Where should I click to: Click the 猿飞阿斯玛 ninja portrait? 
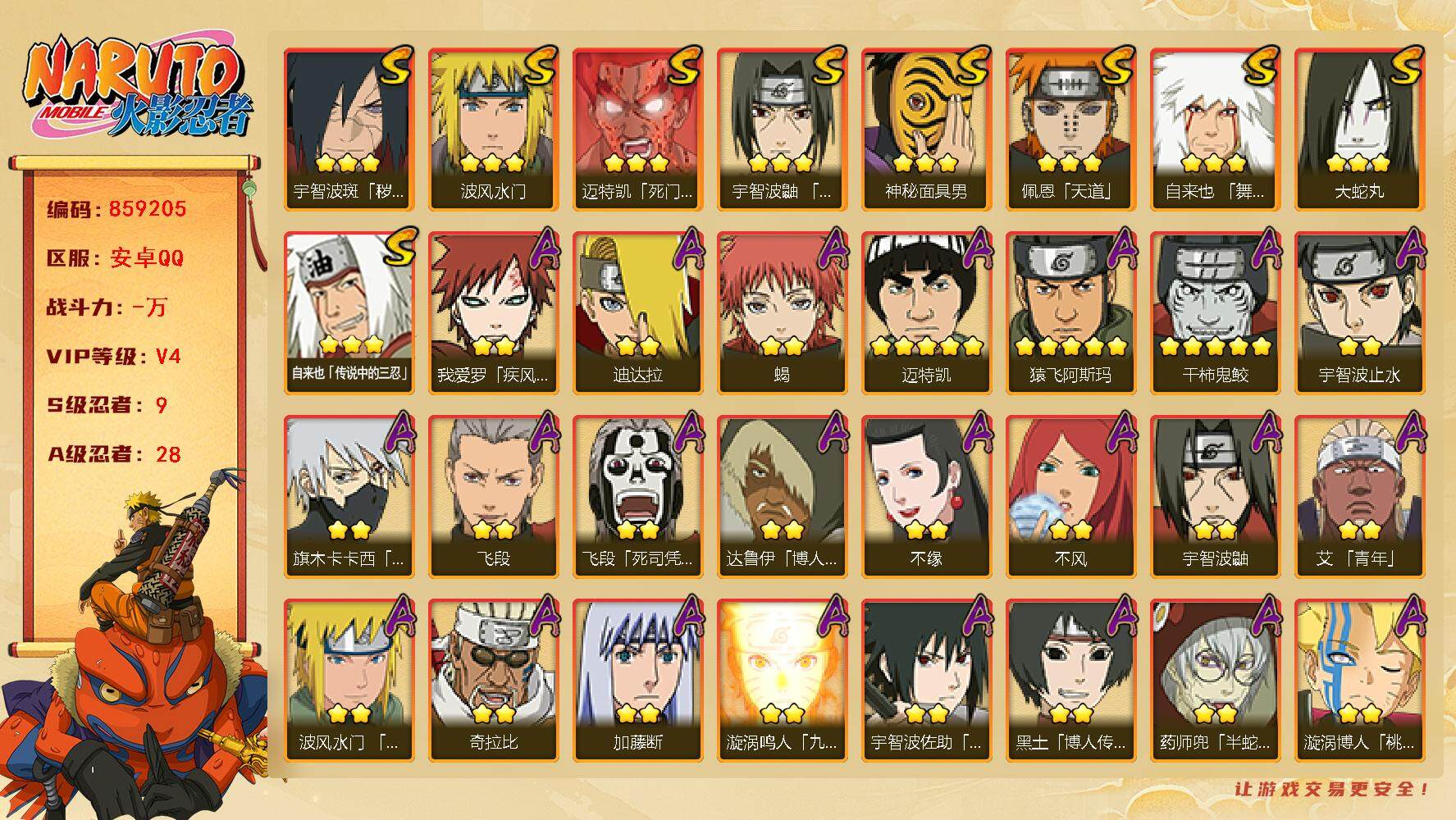coord(1070,313)
